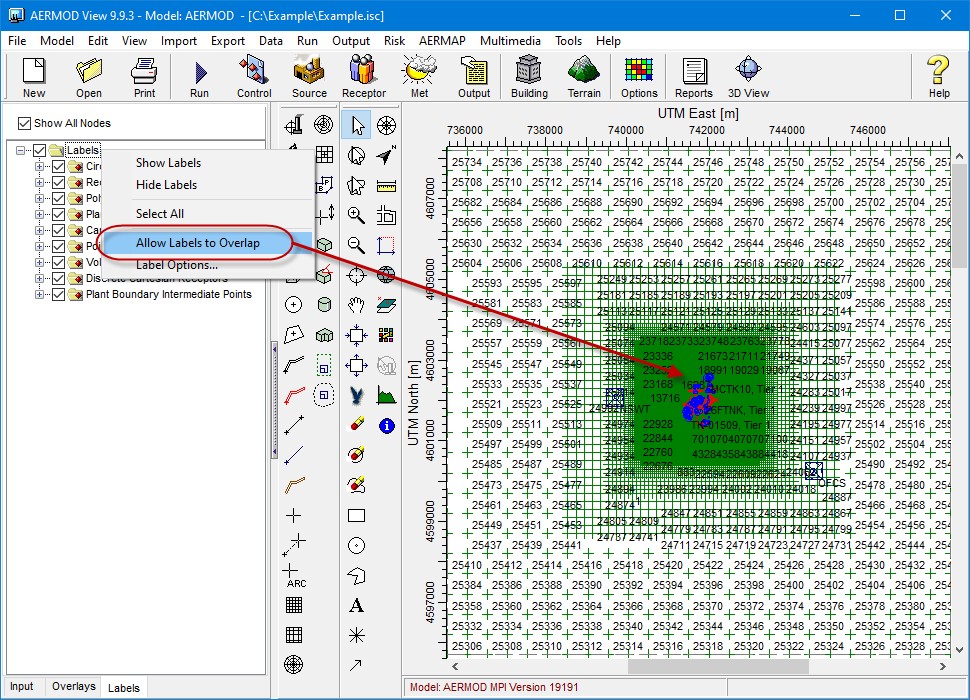Open the Met data toolbar button
Screen dimensions: 970x700
click(419, 77)
